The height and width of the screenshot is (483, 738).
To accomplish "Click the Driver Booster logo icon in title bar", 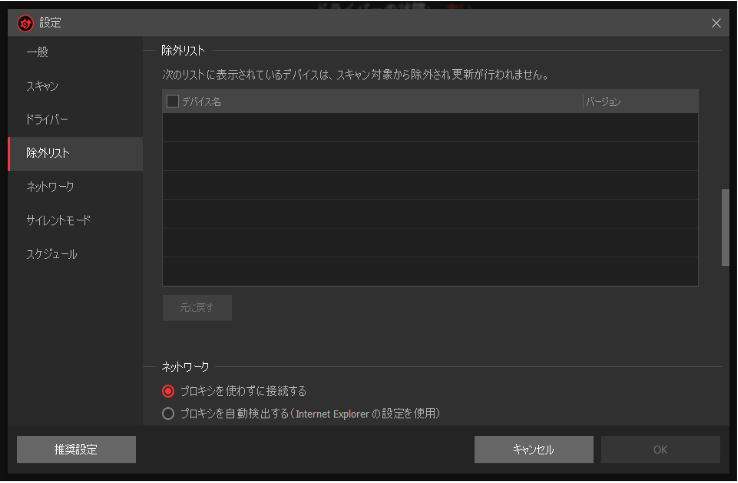I will click(25, 23).
